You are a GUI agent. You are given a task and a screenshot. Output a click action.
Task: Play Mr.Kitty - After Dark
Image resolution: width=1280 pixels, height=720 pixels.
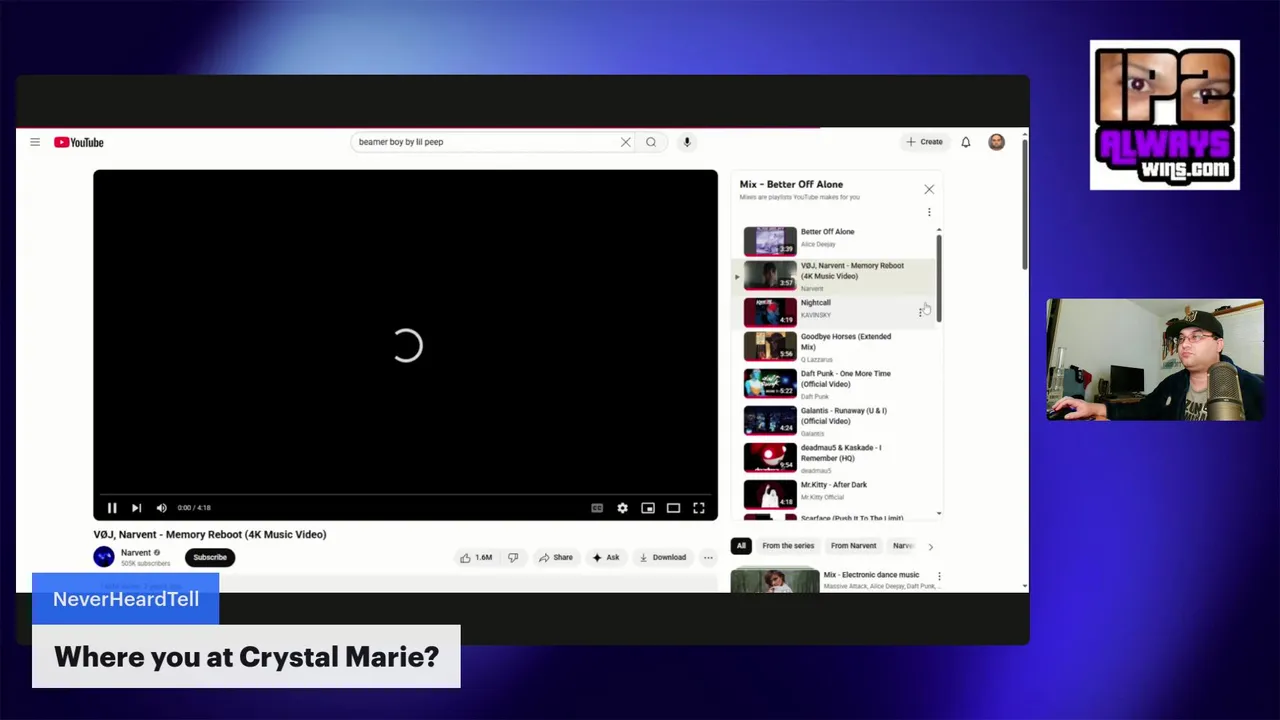835,494
